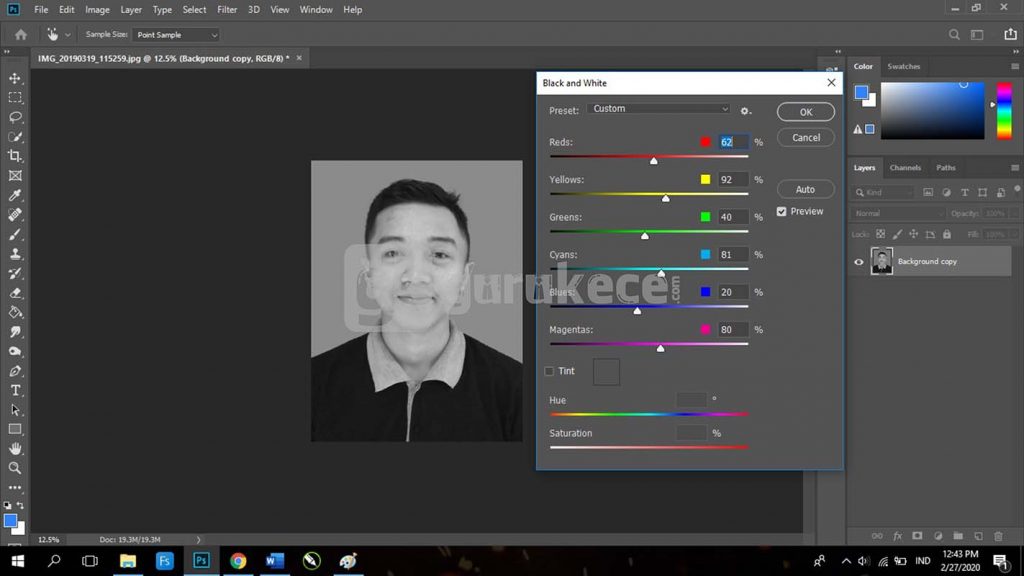Click the Greens percentage input field
The height and width of the screenshot is (576, 1024).
point(733,217)
